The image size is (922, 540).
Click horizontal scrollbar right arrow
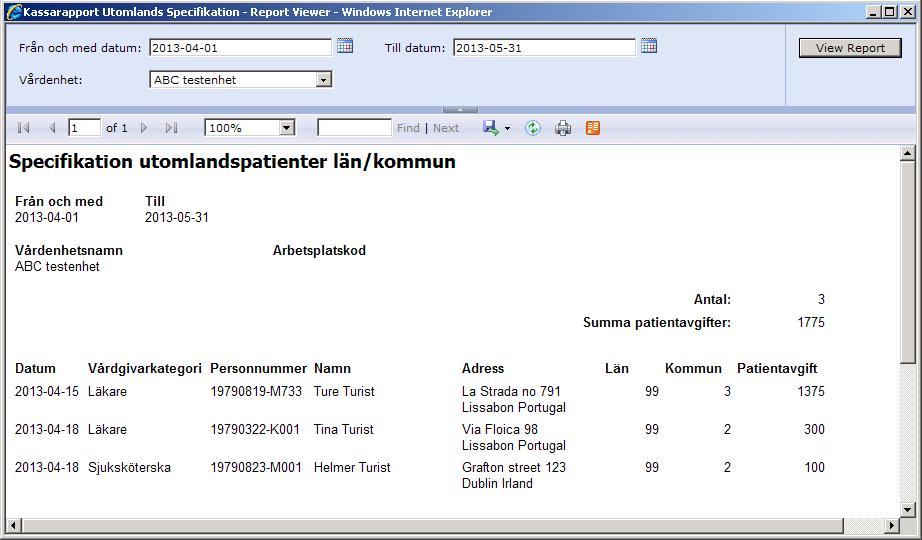click(893, 525)
